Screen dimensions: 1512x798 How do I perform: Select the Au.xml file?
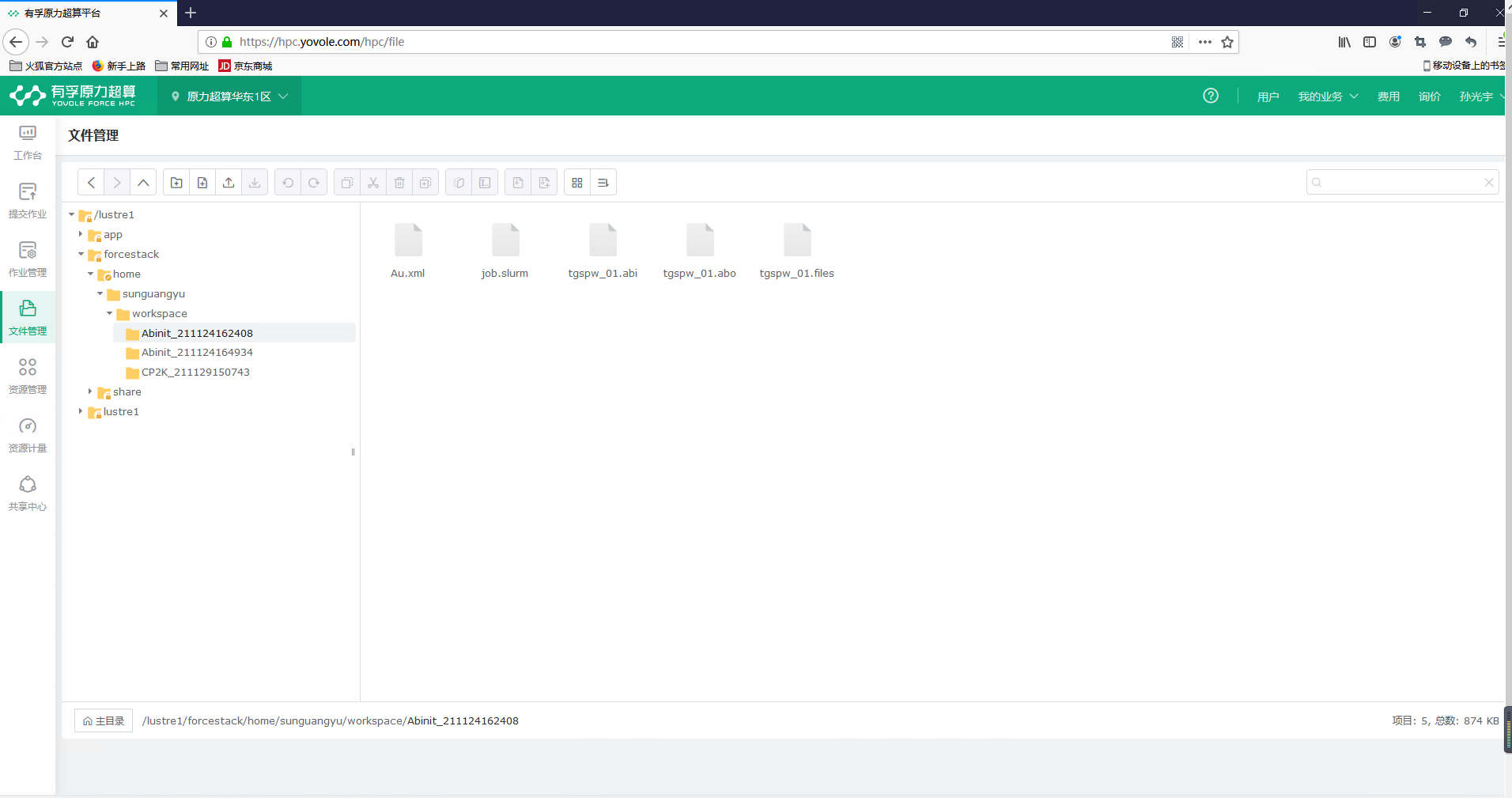tap(408, 251)
